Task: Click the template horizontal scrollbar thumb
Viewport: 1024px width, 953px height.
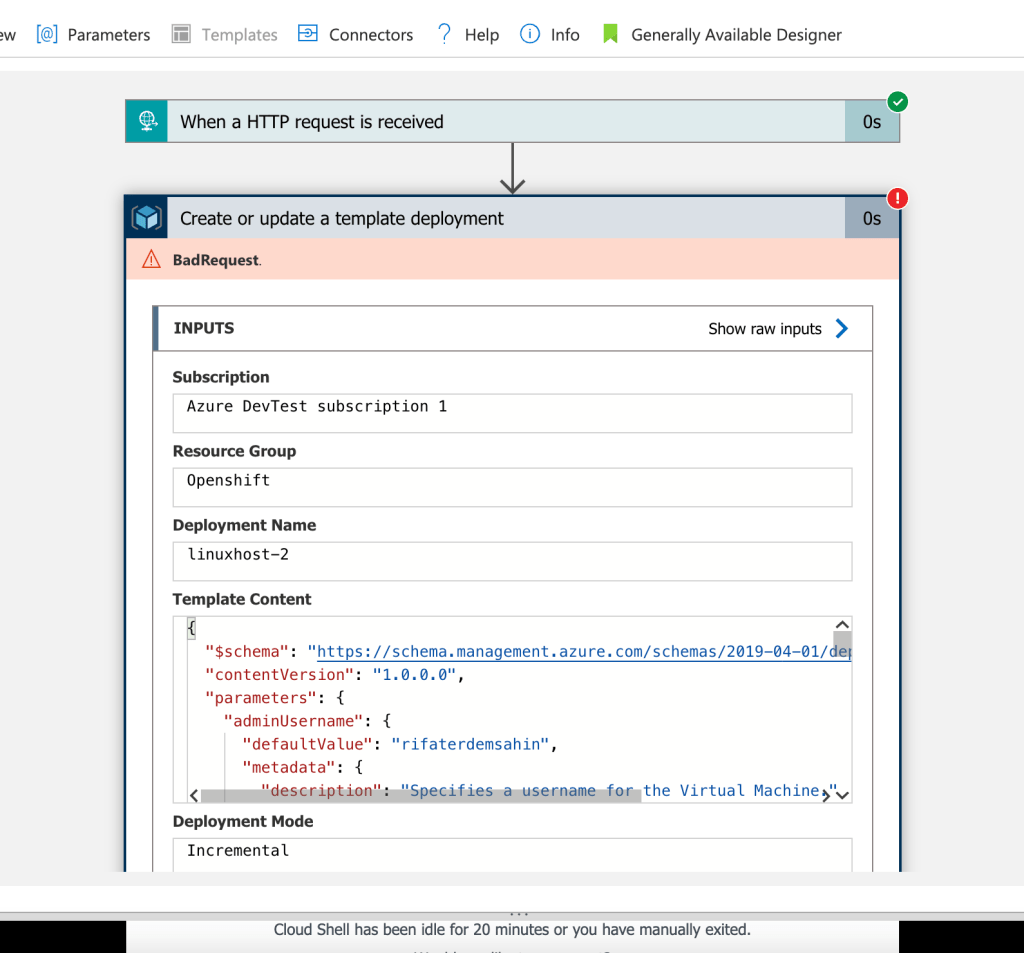Action: (x=421, y=795)
